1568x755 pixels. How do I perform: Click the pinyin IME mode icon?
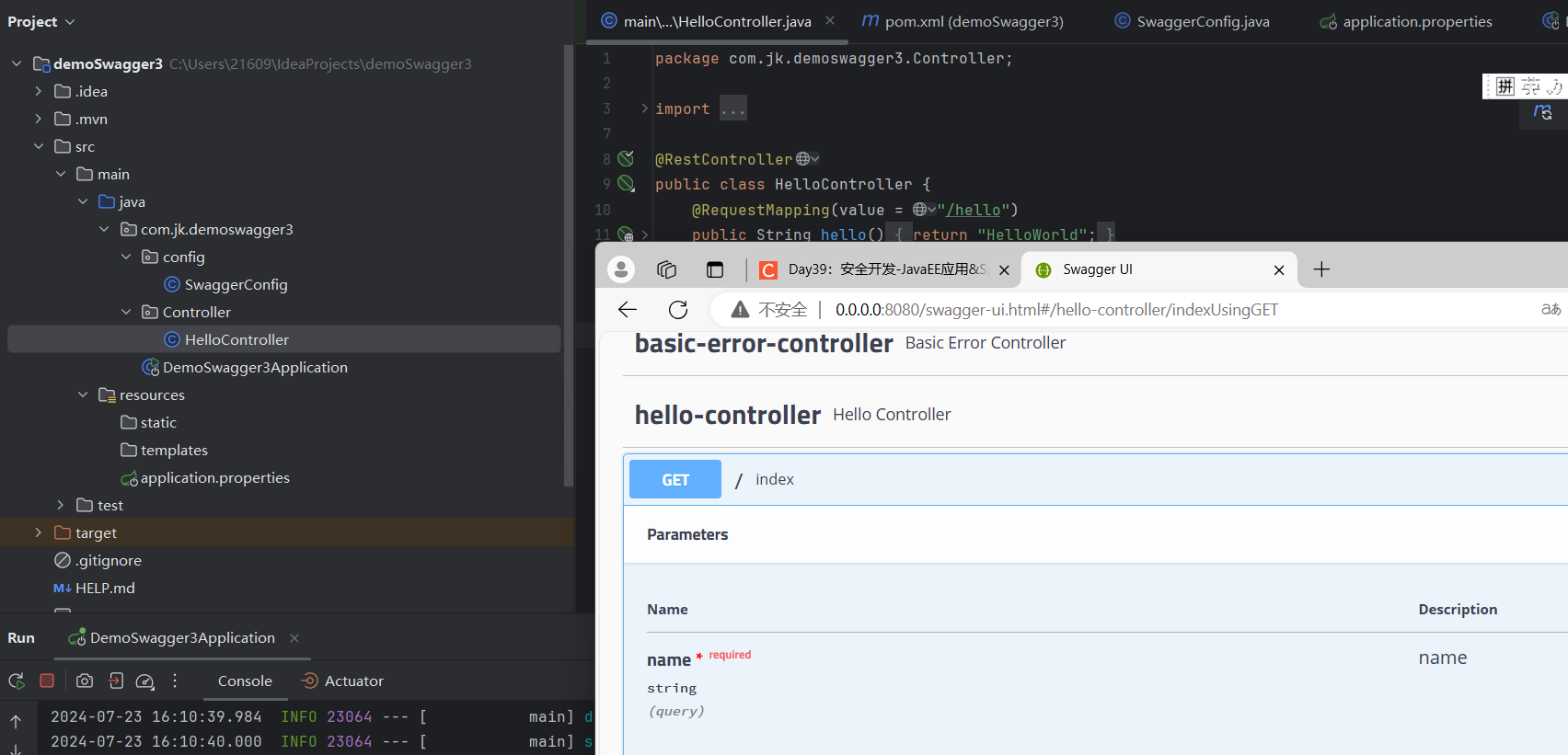click(1505, 86)
